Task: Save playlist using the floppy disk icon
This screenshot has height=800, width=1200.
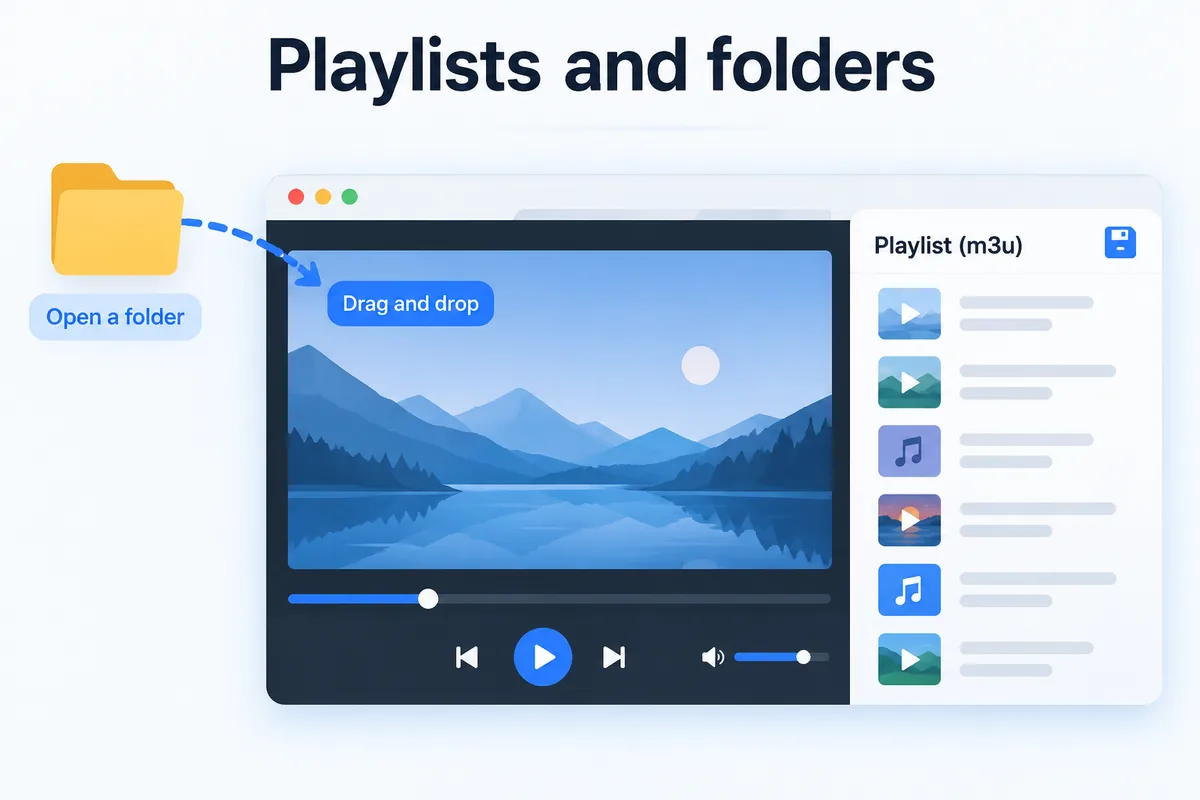Action: 1120,243
